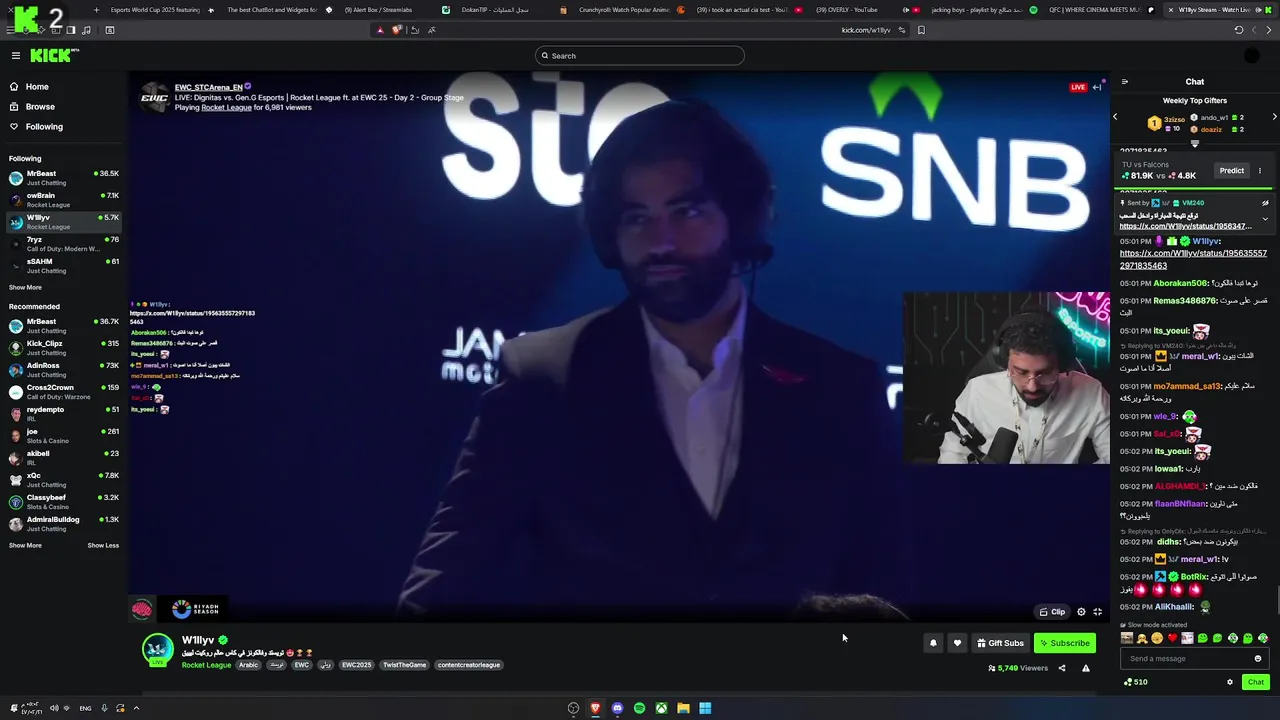Click the TwistTheGame tag

pyautogui.click(x=404, y=665)
